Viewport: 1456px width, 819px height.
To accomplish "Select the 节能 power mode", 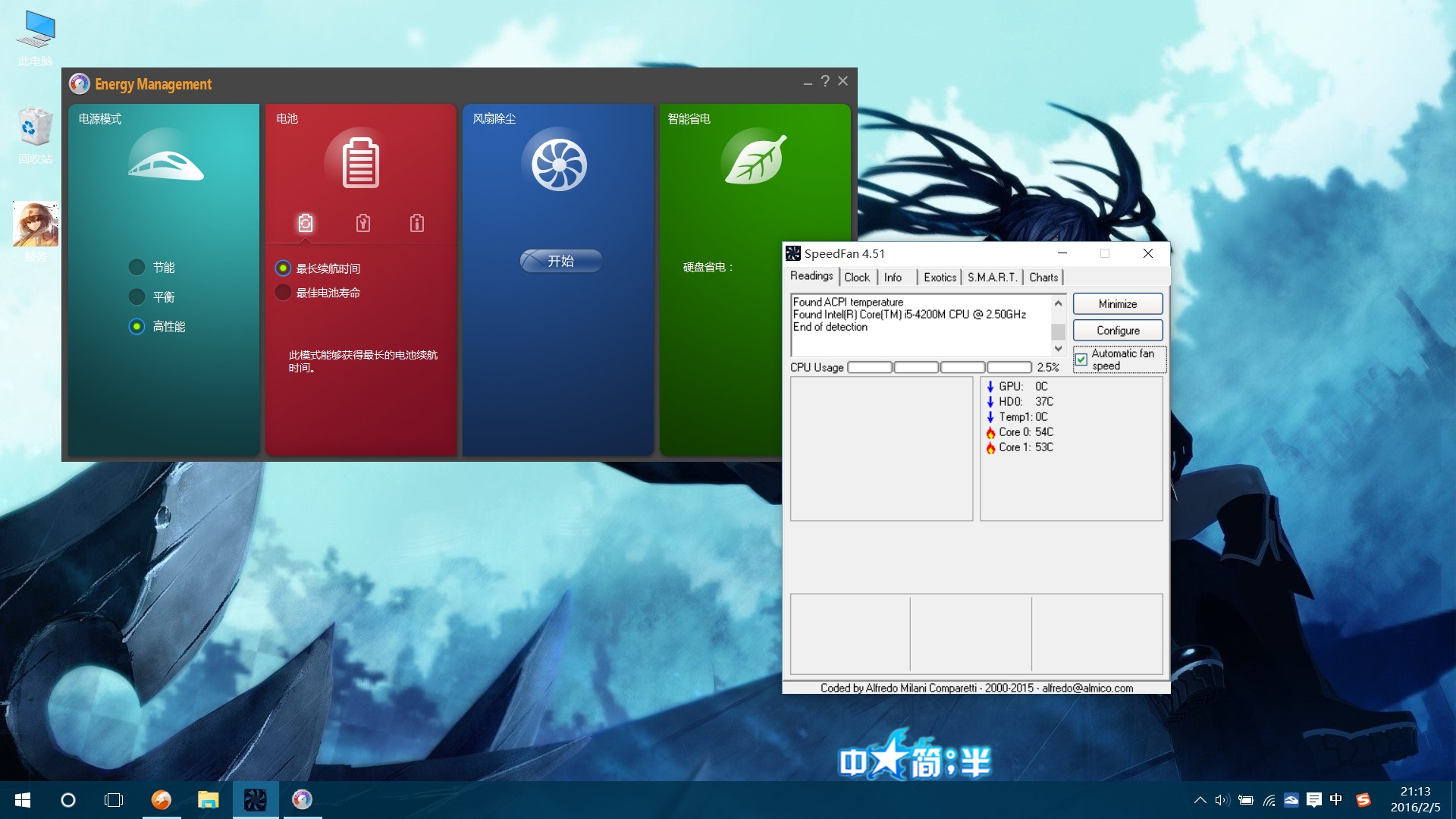I will pyautogui.click(x=136, y=267).
